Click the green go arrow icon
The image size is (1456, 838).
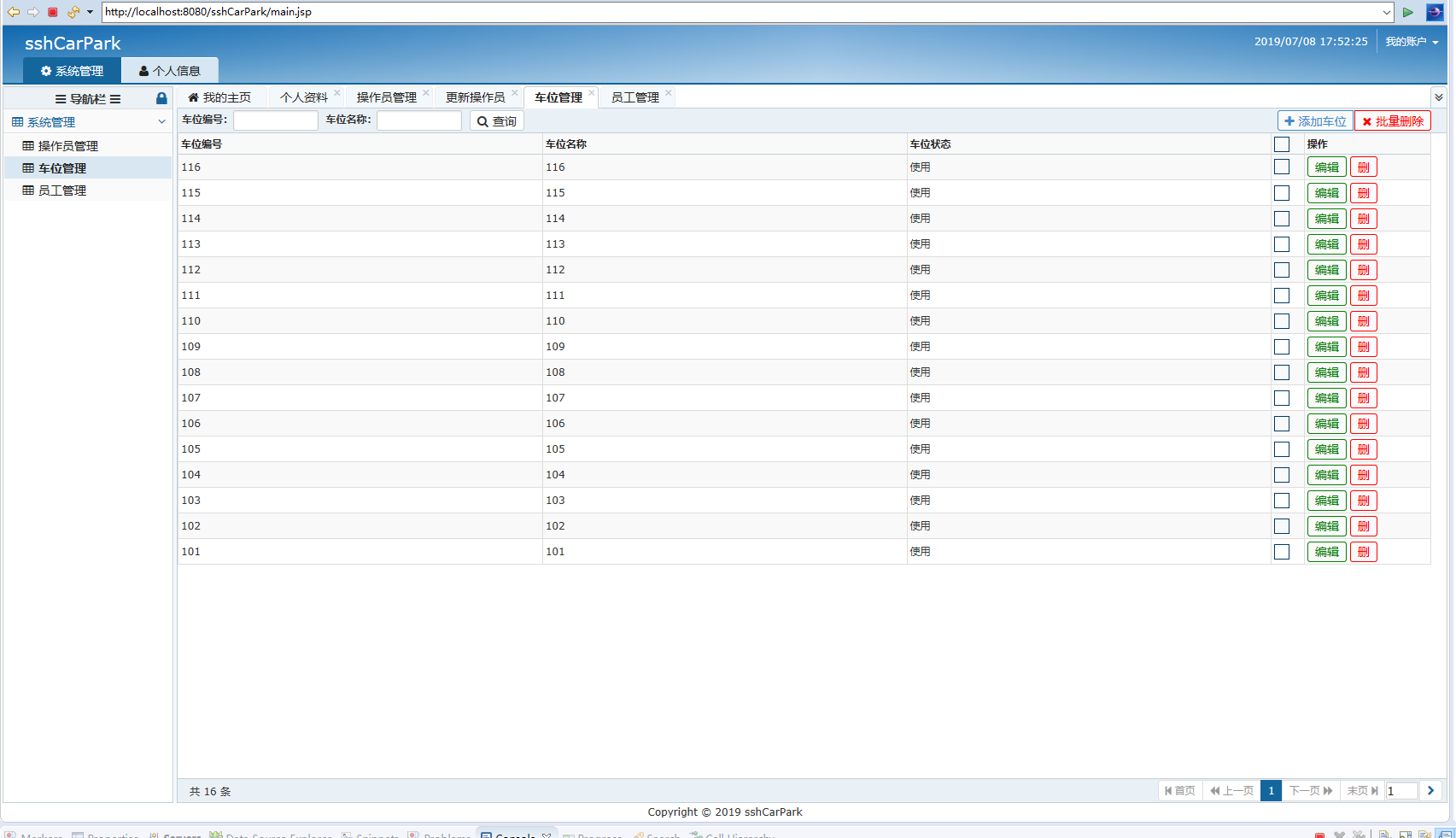(x=1407, y=12)
